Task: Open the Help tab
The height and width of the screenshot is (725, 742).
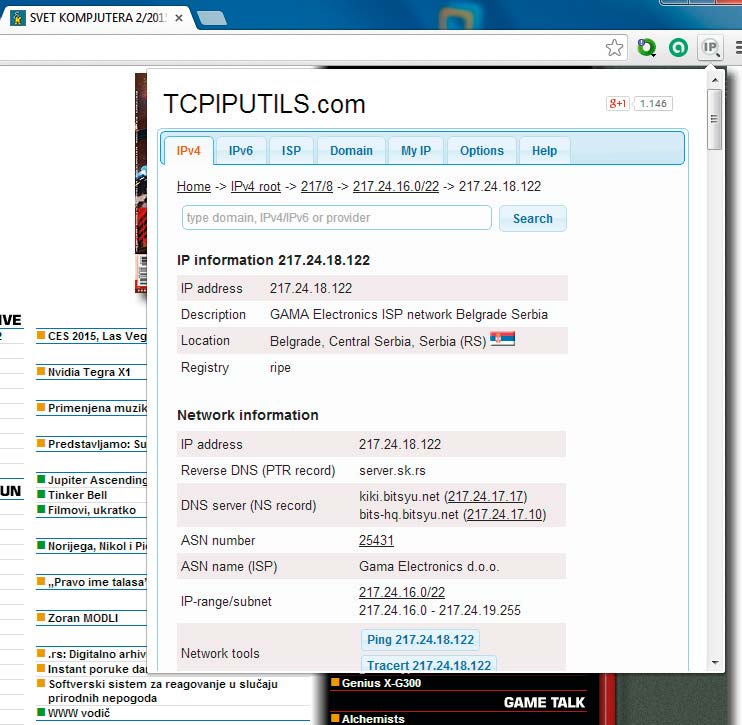Action: tap(544, 151)
